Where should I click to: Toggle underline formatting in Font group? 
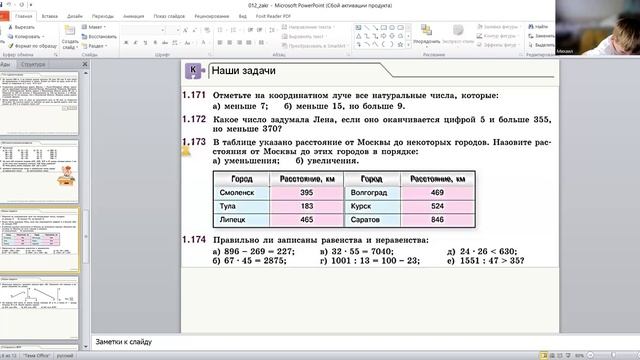click(x=145, y=42)
